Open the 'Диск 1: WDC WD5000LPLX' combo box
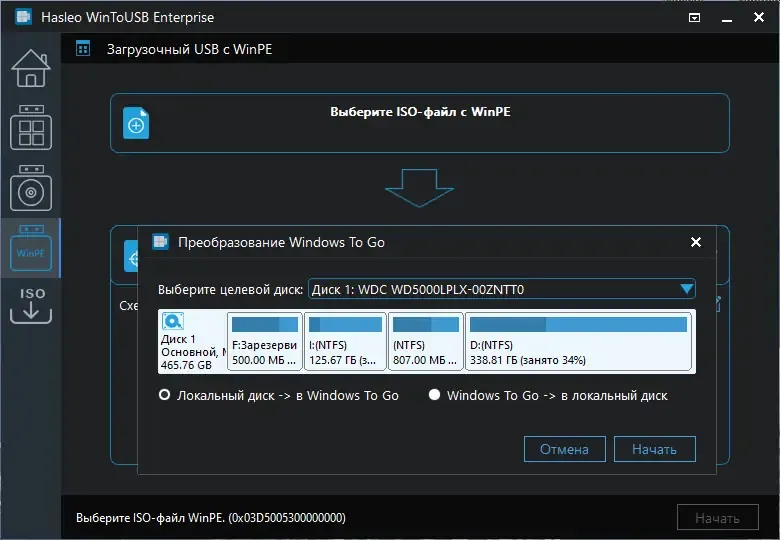This screenshot has width=780, height=540. point(500,290)
